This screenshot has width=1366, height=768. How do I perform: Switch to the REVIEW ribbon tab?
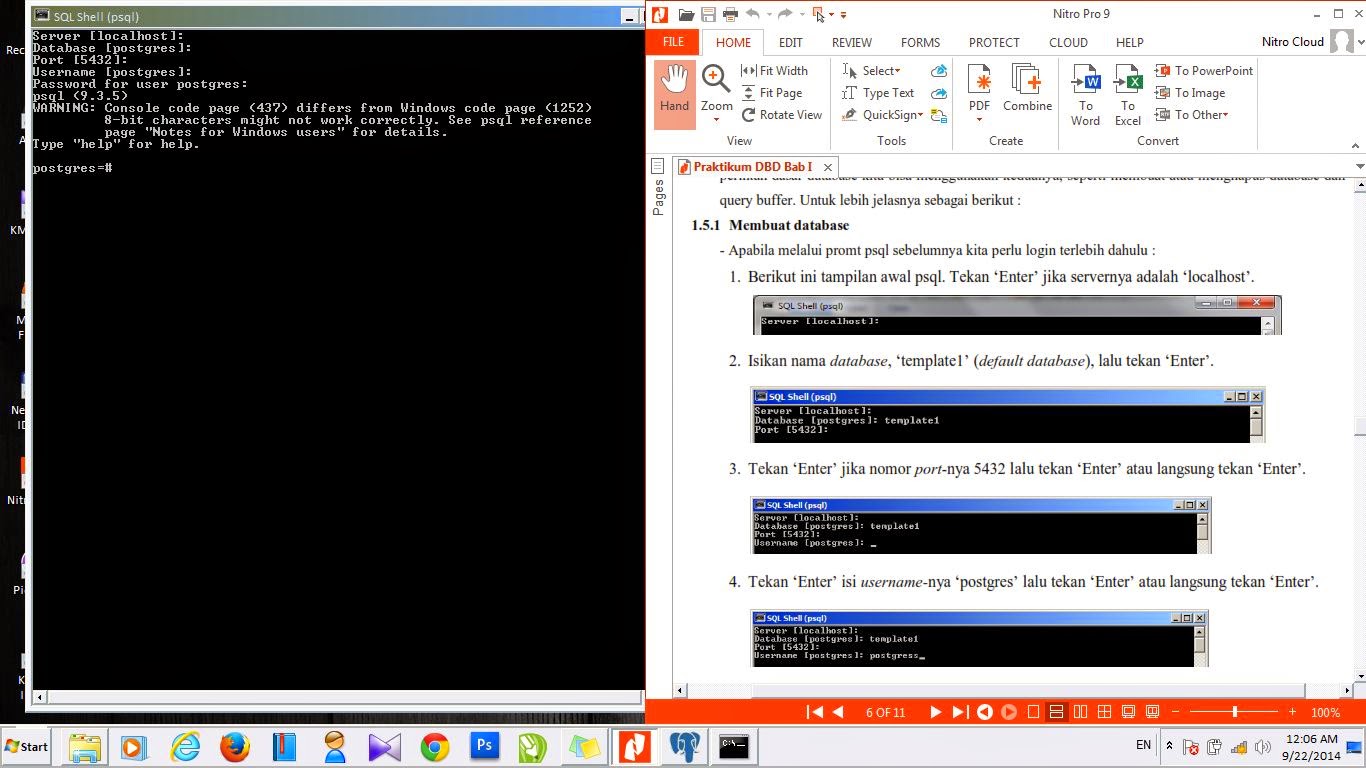point(852,43)
